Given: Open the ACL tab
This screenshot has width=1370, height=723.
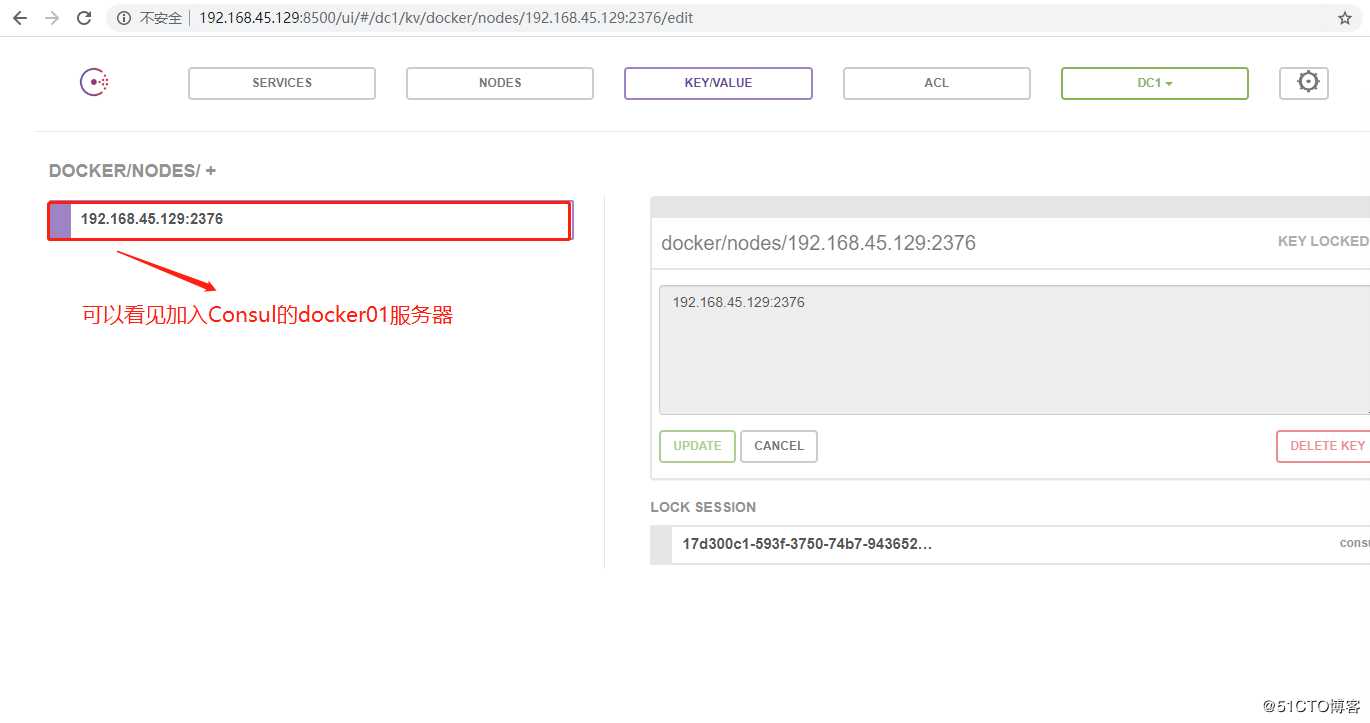Looking at the screenshot, I should 936,83.
